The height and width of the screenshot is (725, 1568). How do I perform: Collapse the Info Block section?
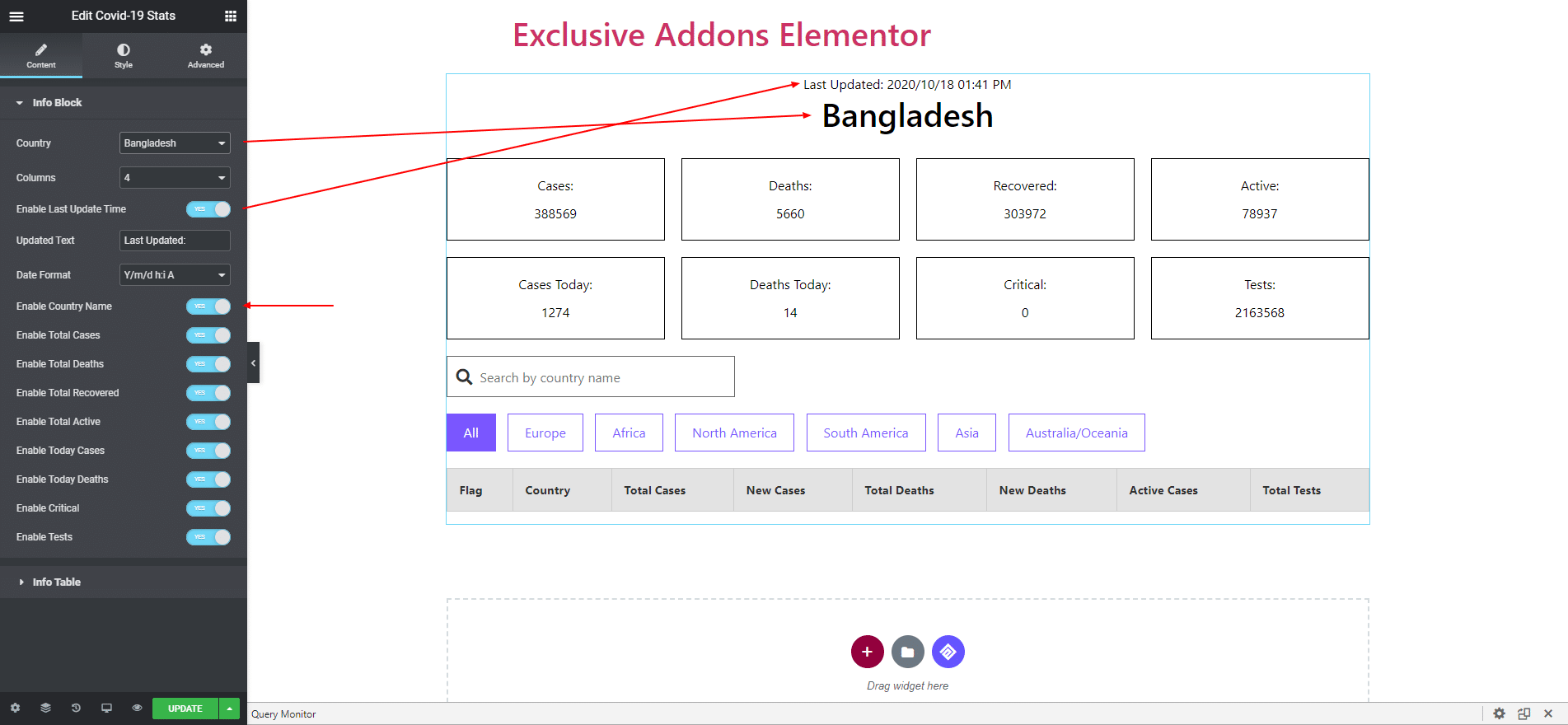coord(124,102)
